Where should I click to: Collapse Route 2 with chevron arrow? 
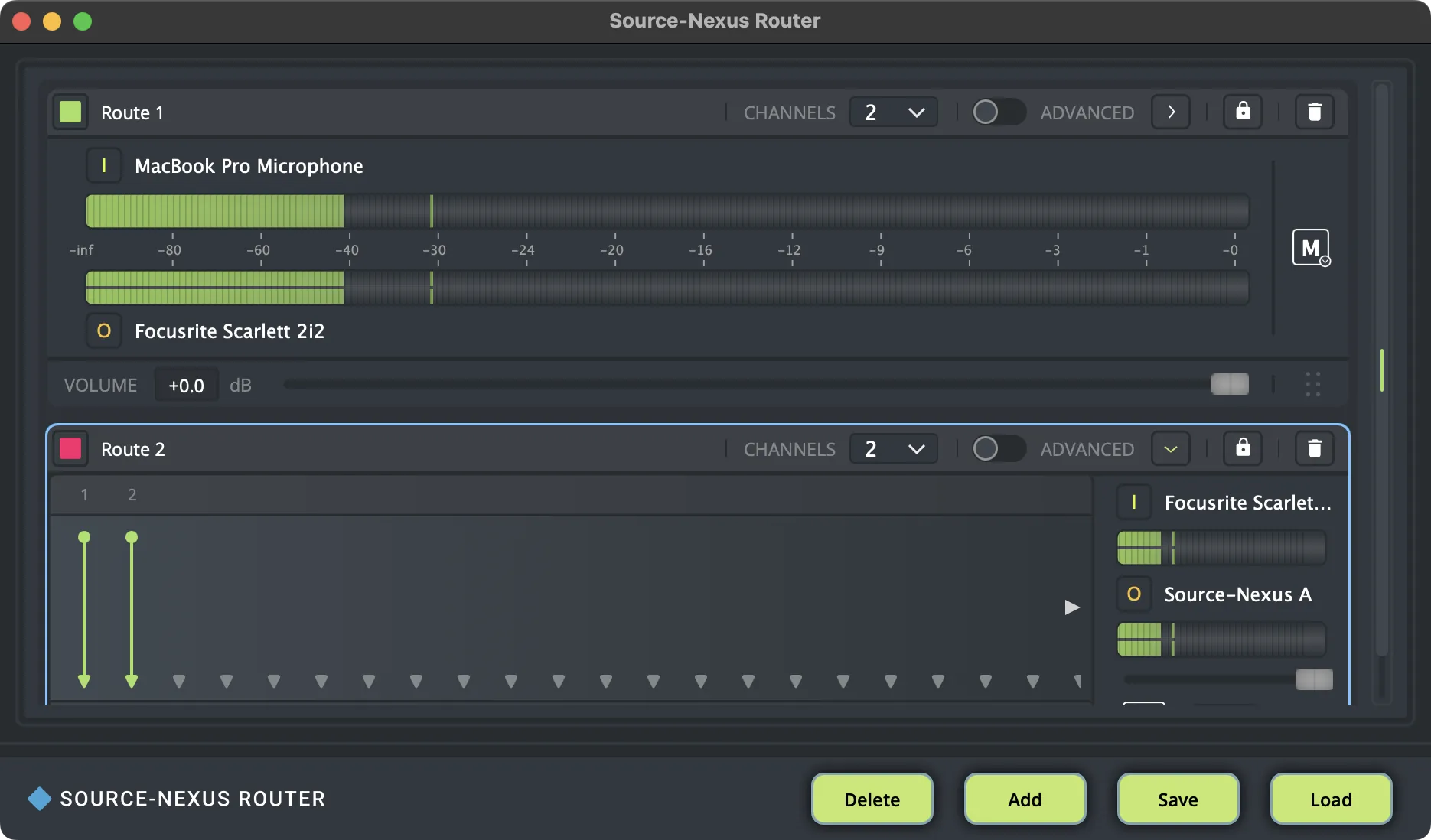coord(1171,448)
